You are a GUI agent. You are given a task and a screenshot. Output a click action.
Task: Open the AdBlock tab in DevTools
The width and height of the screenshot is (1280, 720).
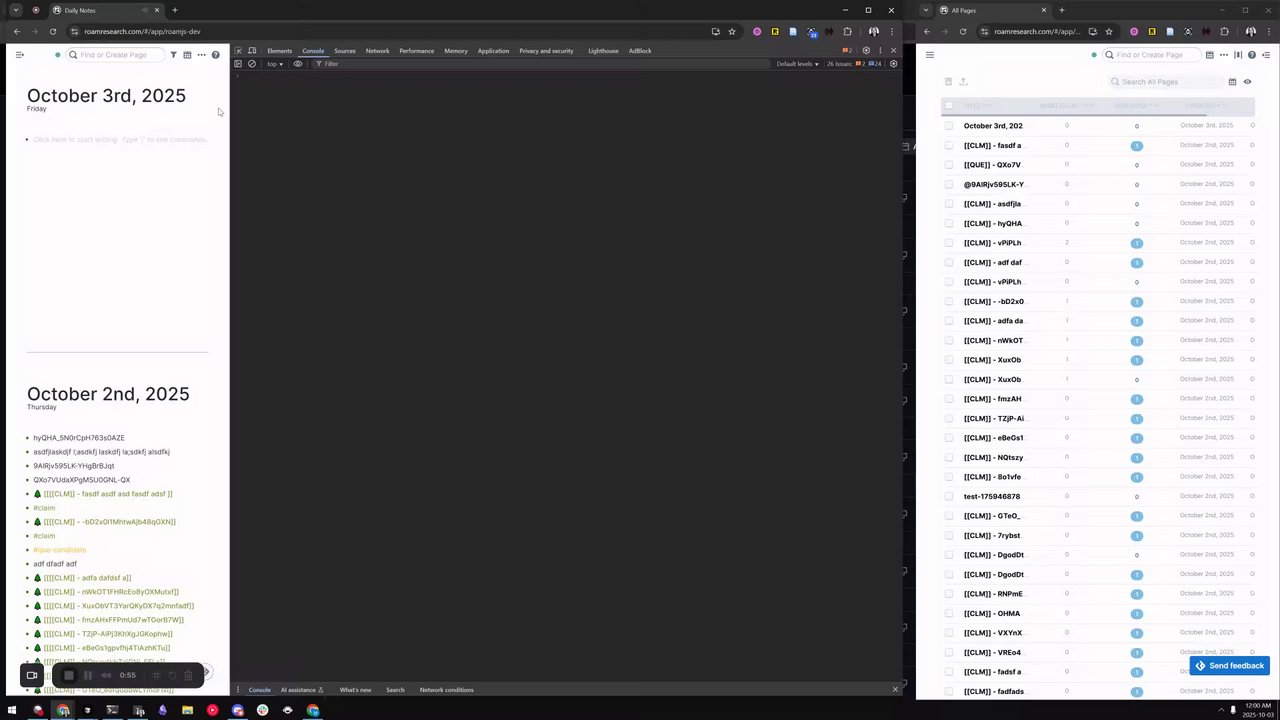(x=640, y=51)
